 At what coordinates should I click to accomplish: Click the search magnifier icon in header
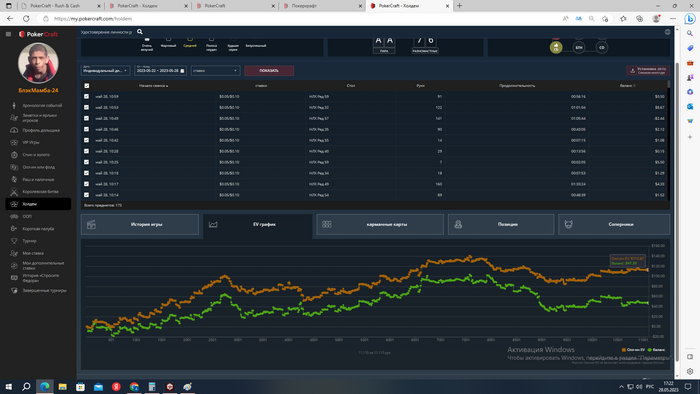click(140, 32)
